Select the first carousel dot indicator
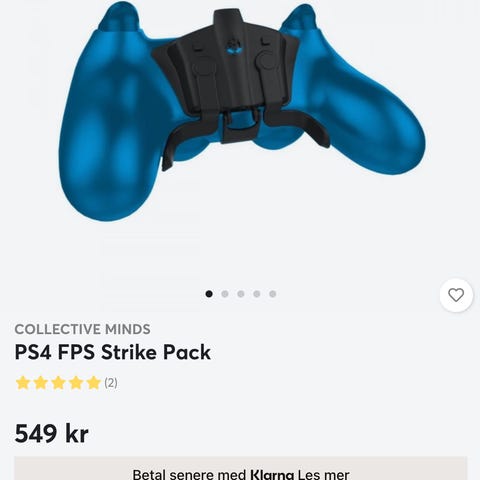This screenshot has width=480, height=480. (209, 294)
